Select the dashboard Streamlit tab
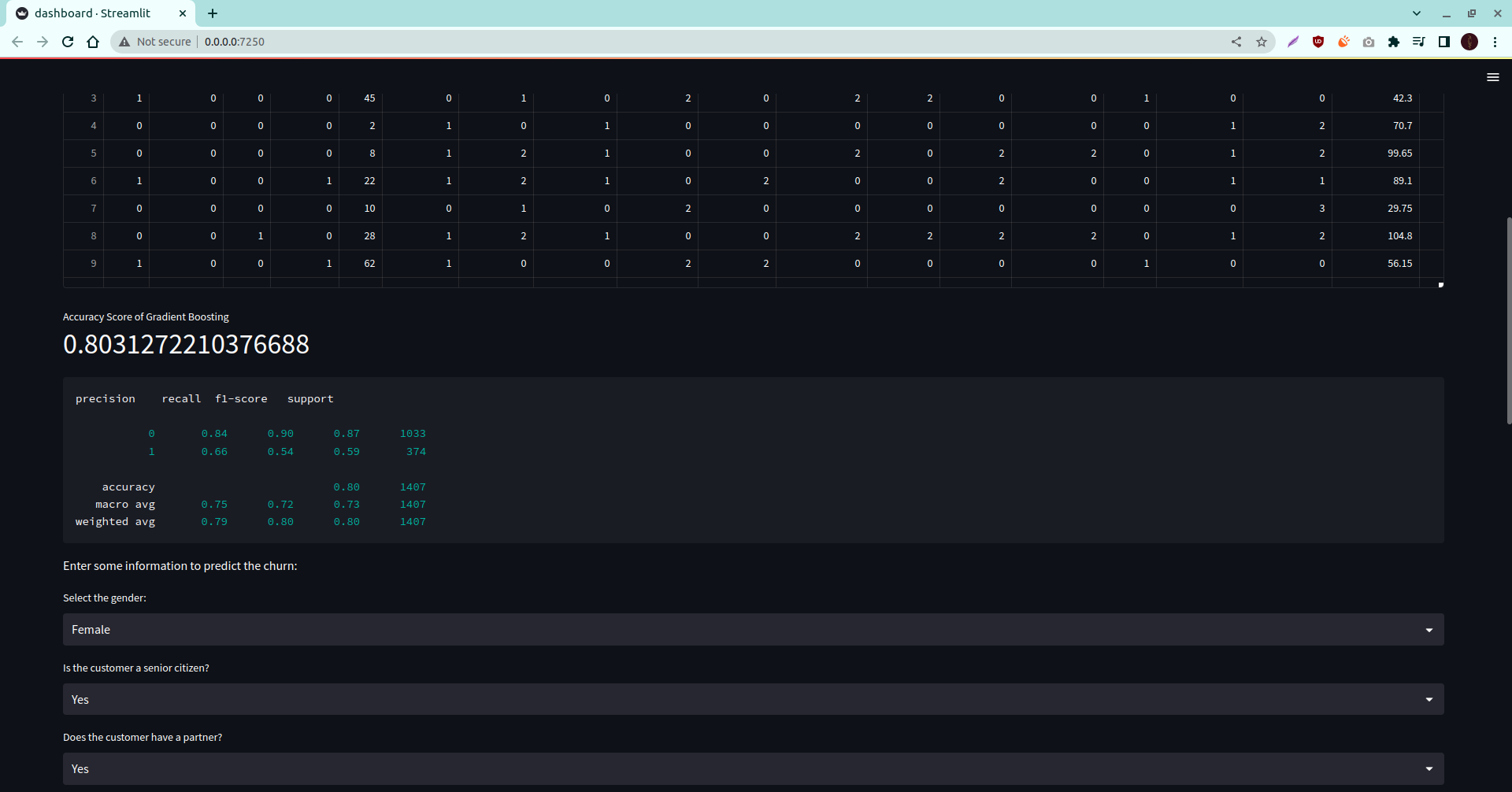This screenshot has width=1512, height=792. 94,13
